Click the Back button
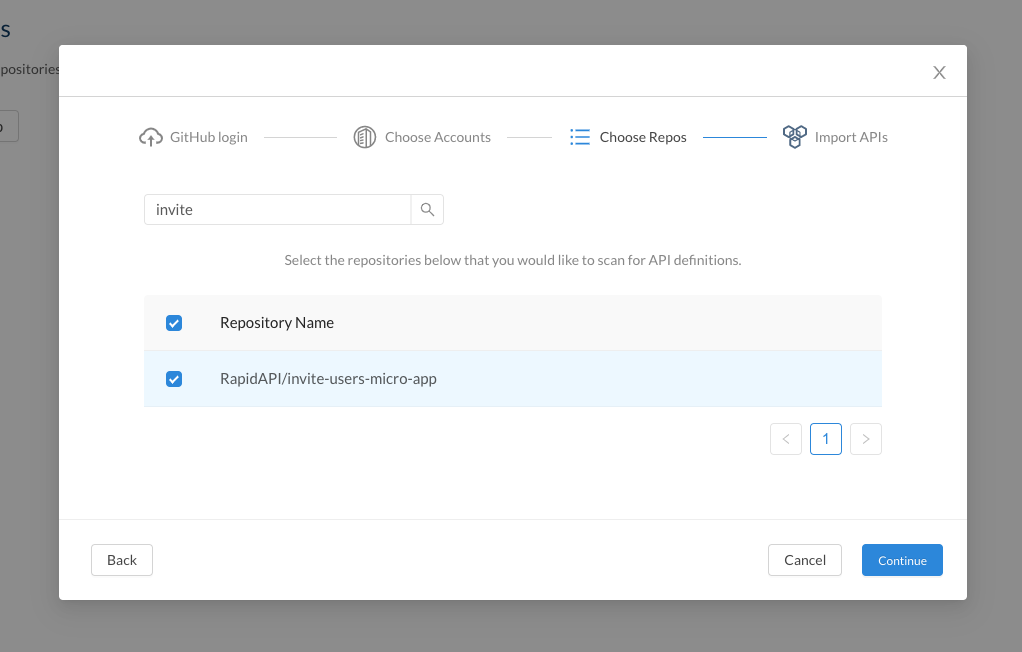The height and width of the screenshot is (652, 1022). (x=122, y=560)
